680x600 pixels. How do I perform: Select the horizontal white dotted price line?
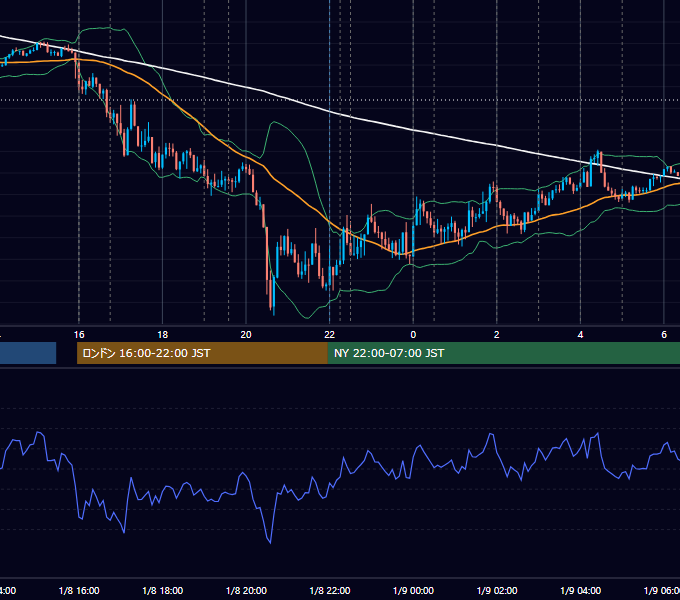point(340,100)
